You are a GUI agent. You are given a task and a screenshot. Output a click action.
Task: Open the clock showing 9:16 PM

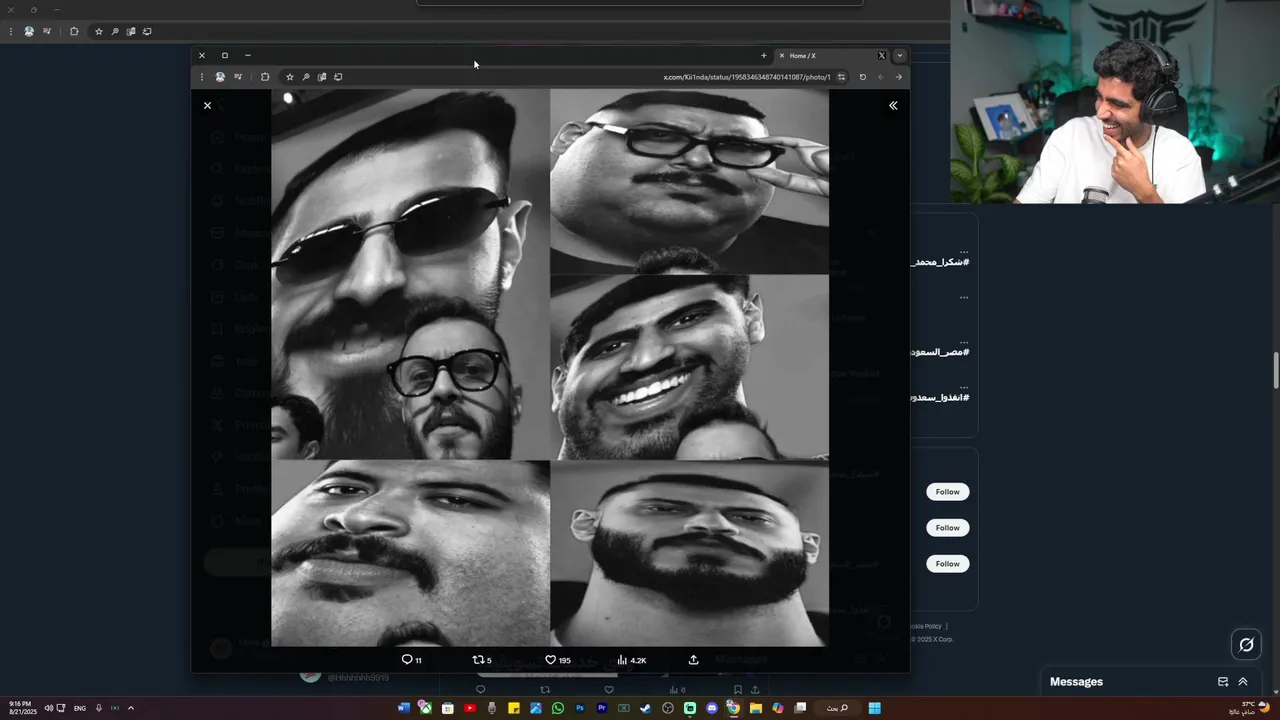pyautogui.click(x=21, y=708)
